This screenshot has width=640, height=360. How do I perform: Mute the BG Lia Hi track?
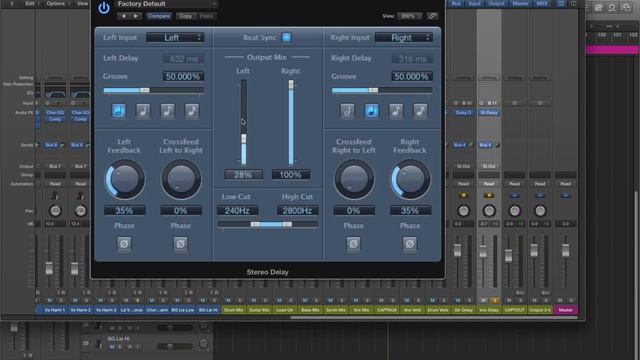pyautogui.click(x=112, y=347)
